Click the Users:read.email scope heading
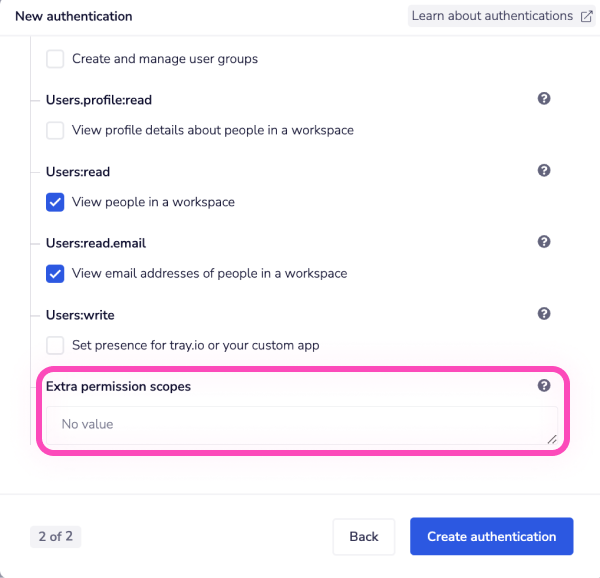Viewport: 600px width, 578px height. point(96,243)
